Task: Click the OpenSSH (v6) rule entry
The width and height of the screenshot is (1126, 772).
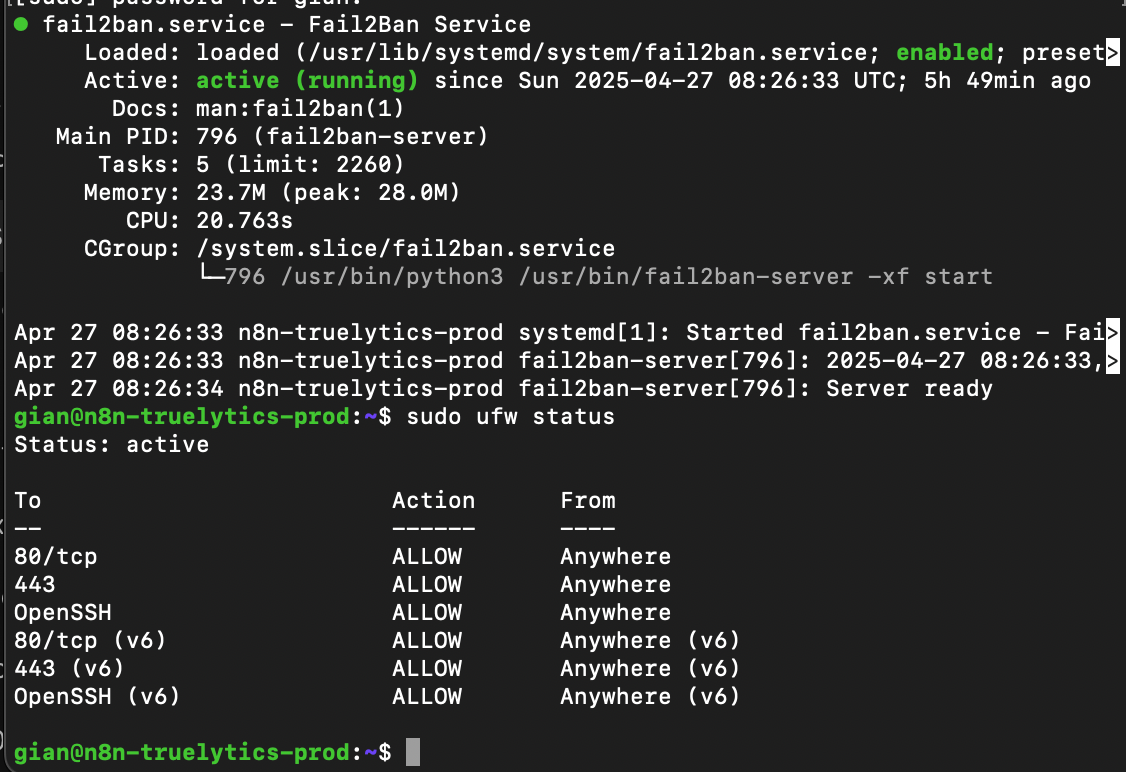Action: point(97,697)
